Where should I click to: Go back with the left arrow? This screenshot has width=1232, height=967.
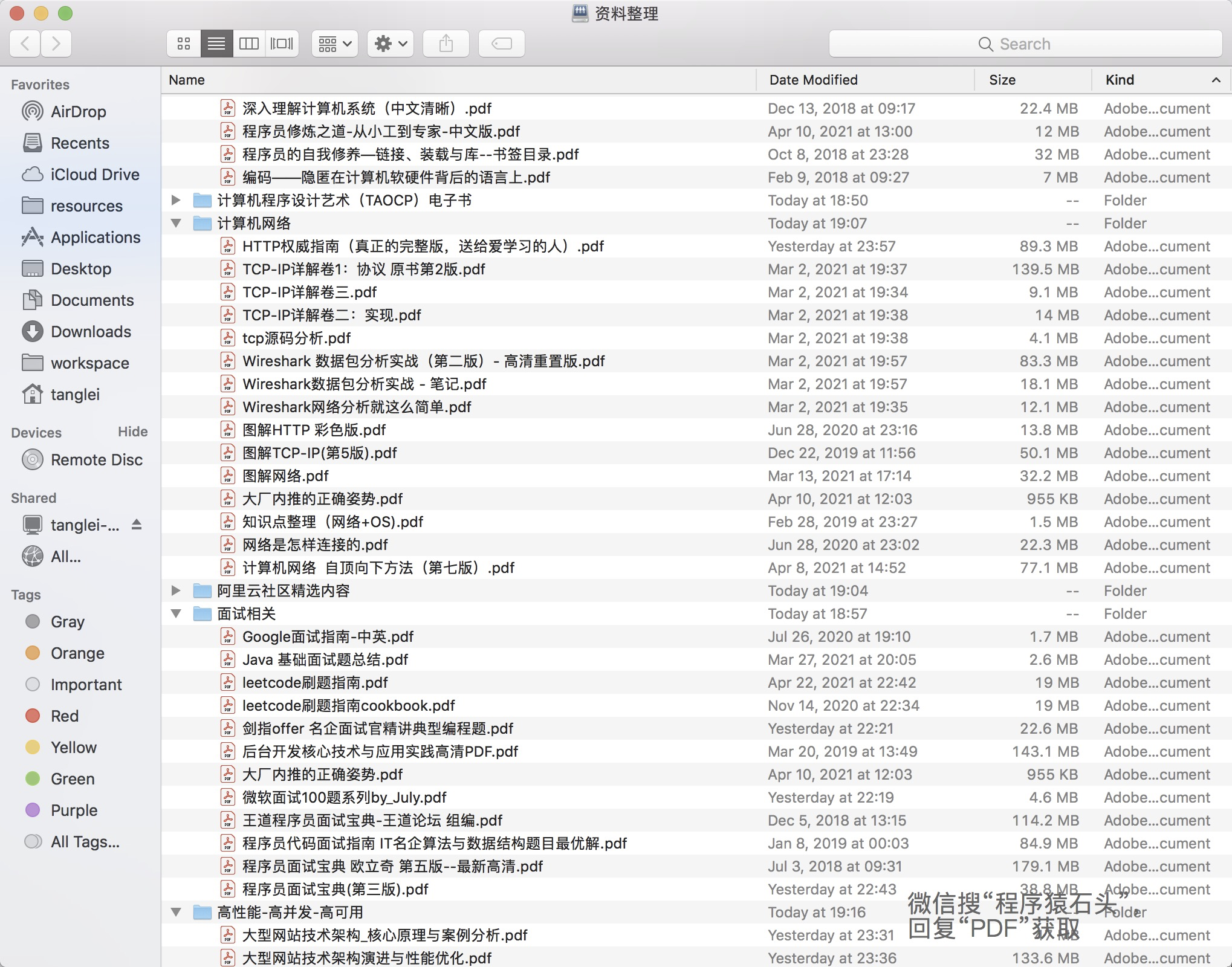point(25,44)
